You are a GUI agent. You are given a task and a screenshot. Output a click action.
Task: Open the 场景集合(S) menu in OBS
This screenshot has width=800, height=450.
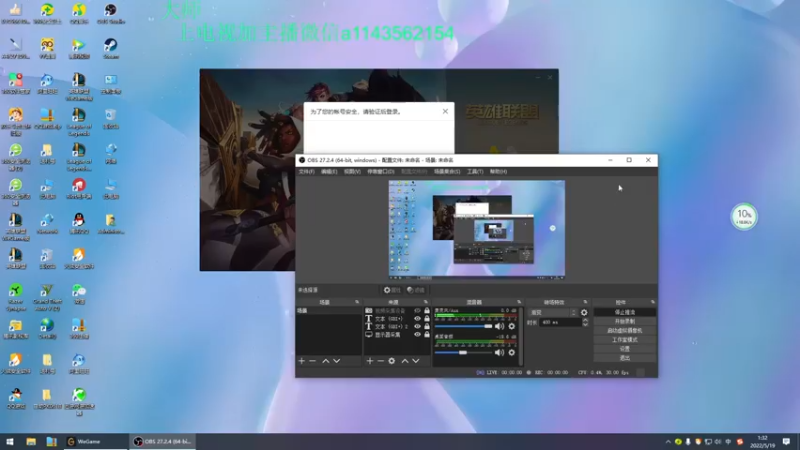[x=447, y=171]
